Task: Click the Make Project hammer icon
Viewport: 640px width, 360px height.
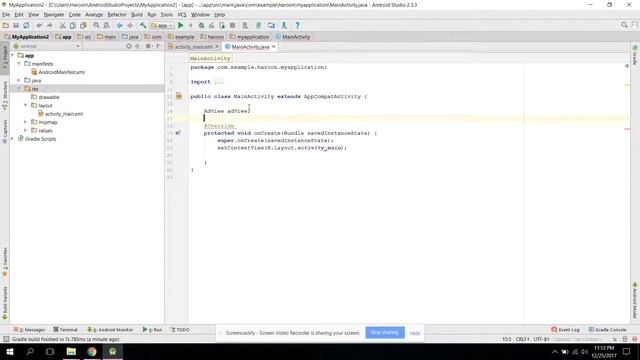Action: (x=143, y=25)
